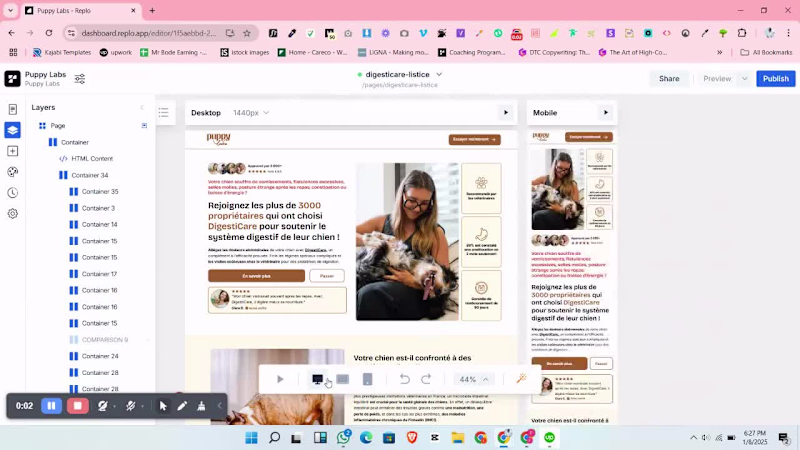Open the 44% zoom dropdown
The image size is (800, 450).
pyautogui.click(x=474, y=379)
